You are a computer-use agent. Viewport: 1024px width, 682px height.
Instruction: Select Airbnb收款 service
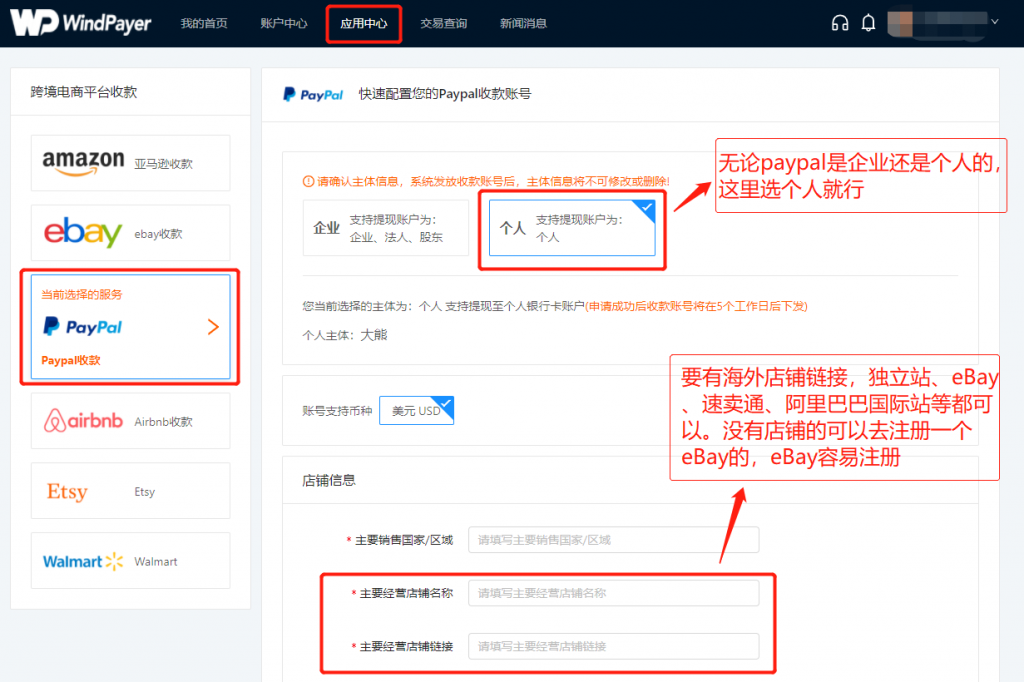click(x=131, y=421)
